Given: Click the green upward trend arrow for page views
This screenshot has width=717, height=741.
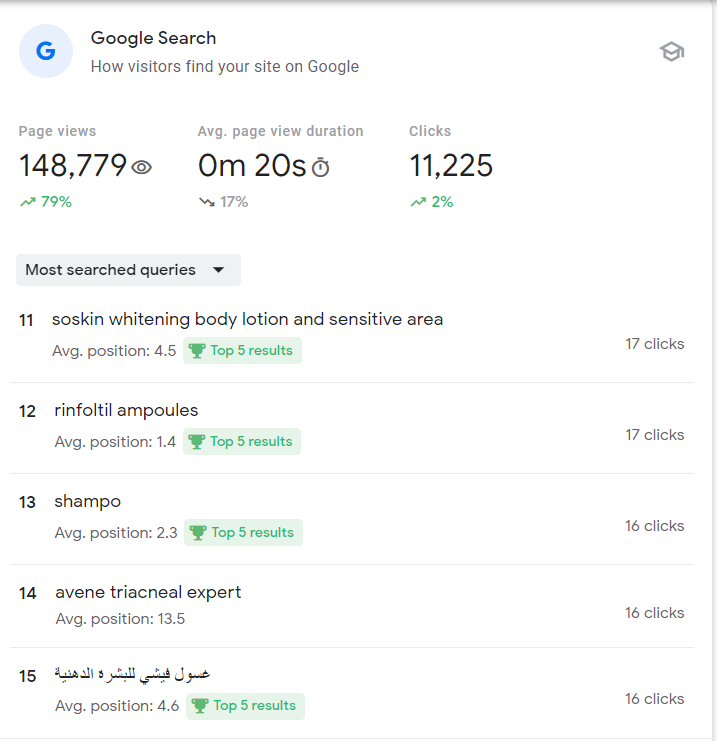Looking at the screenshot, I should pyautogui.click(x=27, y=202).
